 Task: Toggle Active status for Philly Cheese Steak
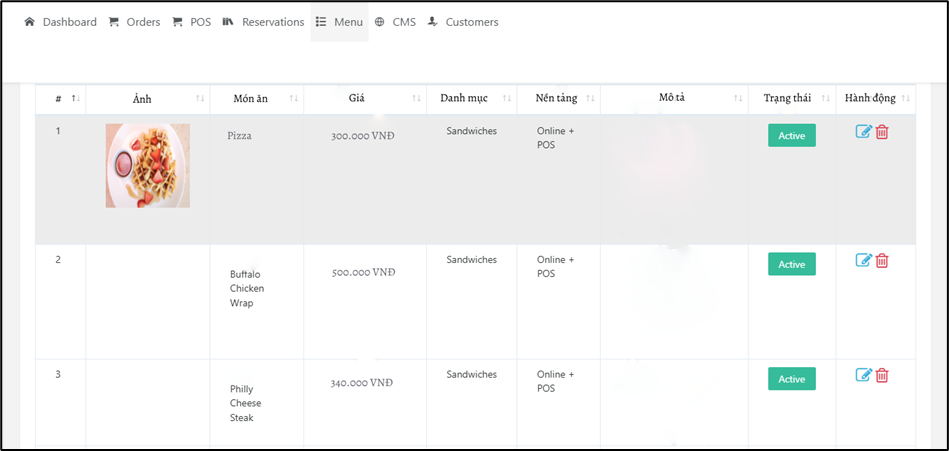pyautogui.click(x=792, y=379)
